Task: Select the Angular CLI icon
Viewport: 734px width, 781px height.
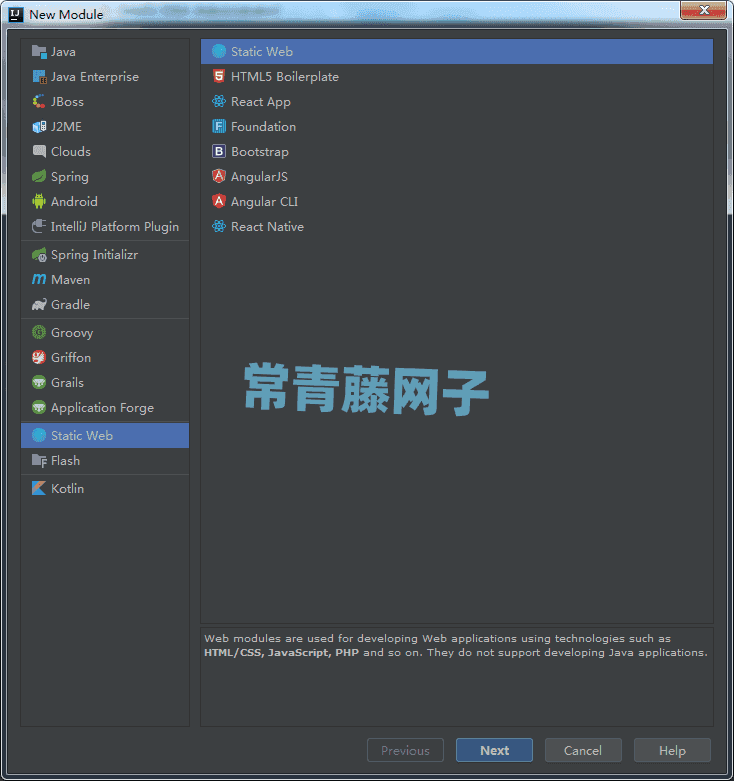Action: tap(219, 201)
